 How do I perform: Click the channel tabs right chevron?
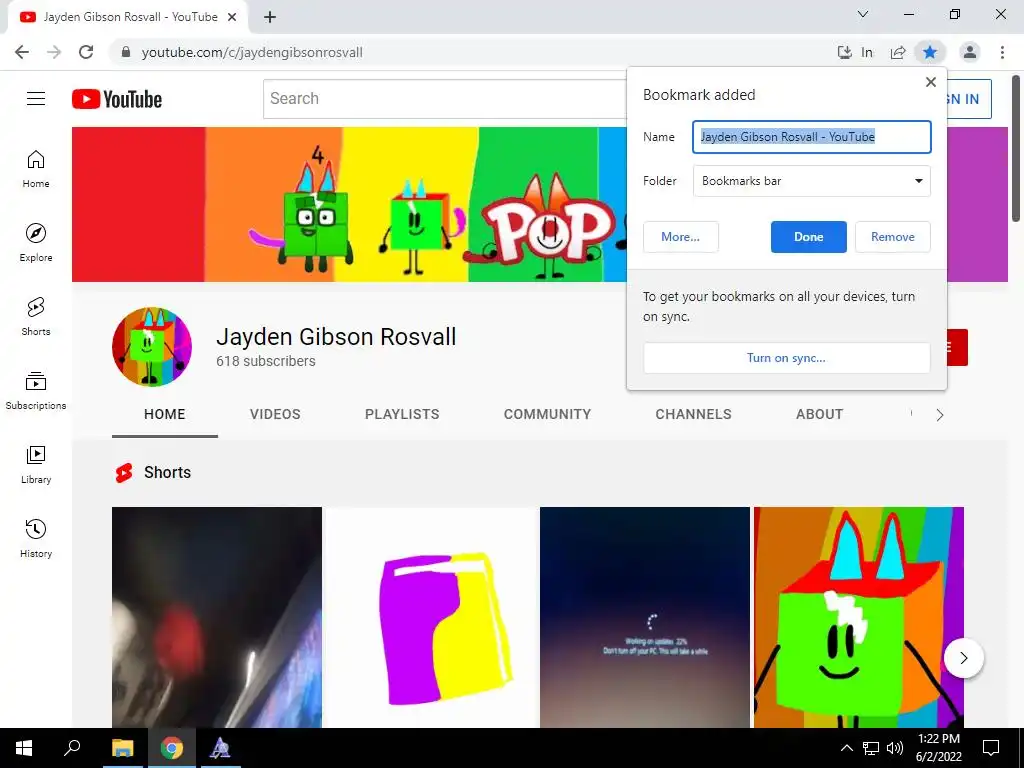(940, 415)
